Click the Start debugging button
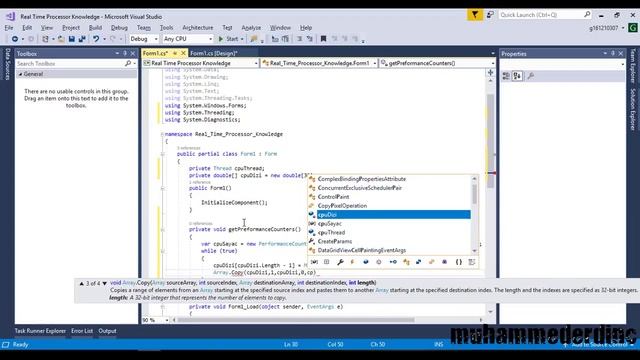Image resolution: width=640 pixels, height=360 pixels. [x=229, y=39]
